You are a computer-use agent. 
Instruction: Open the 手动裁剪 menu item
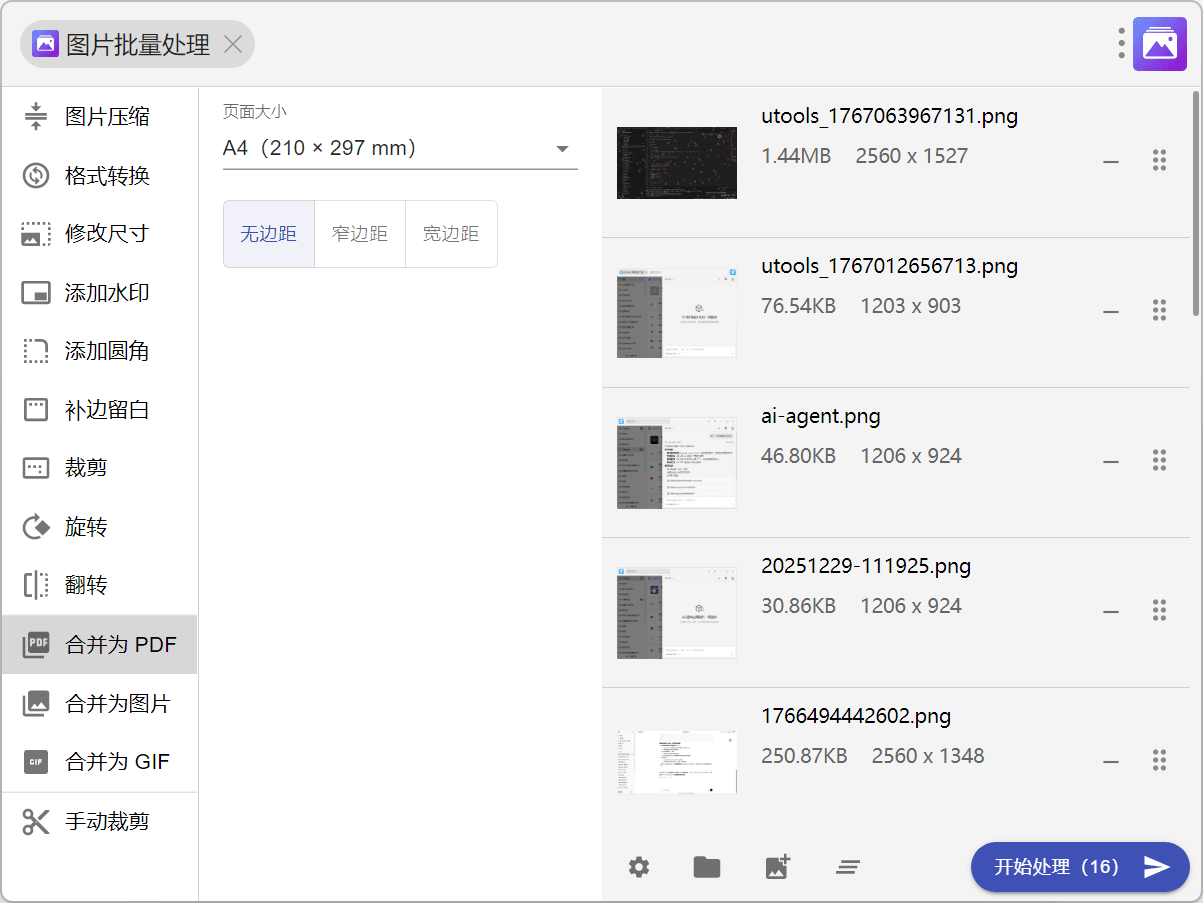click(x=99, y=822)
